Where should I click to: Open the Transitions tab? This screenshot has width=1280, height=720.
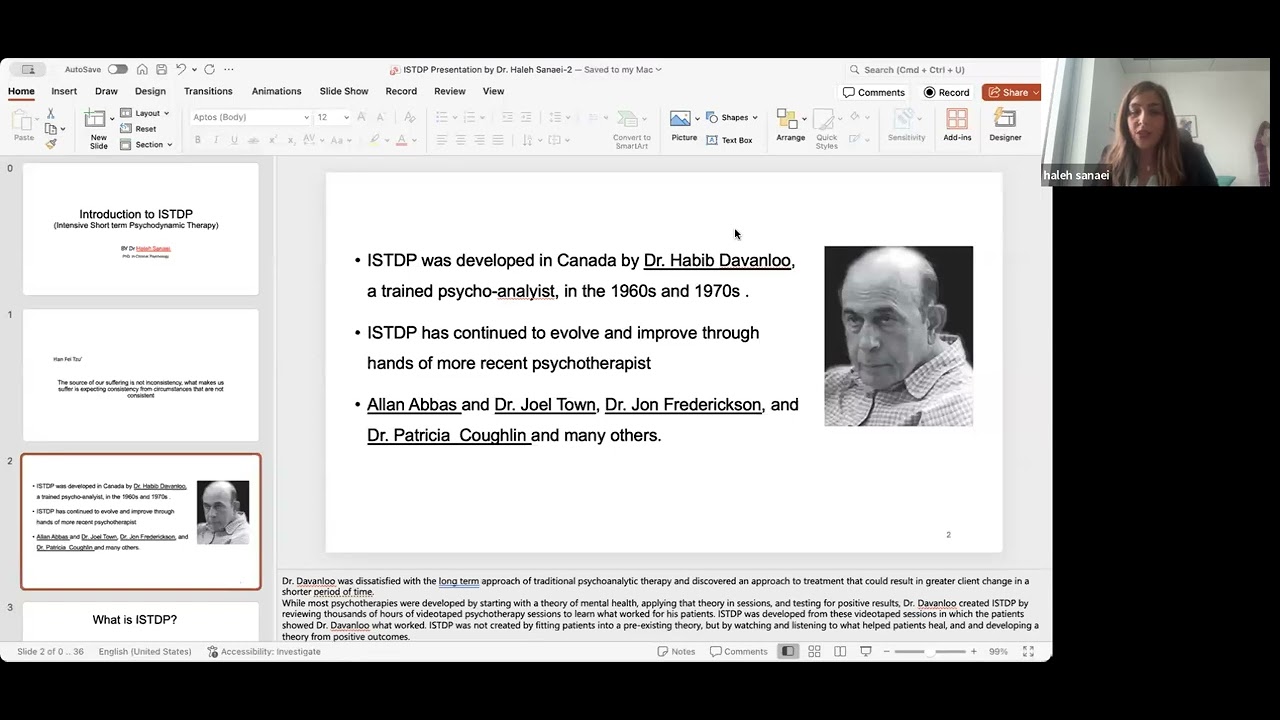208,91
